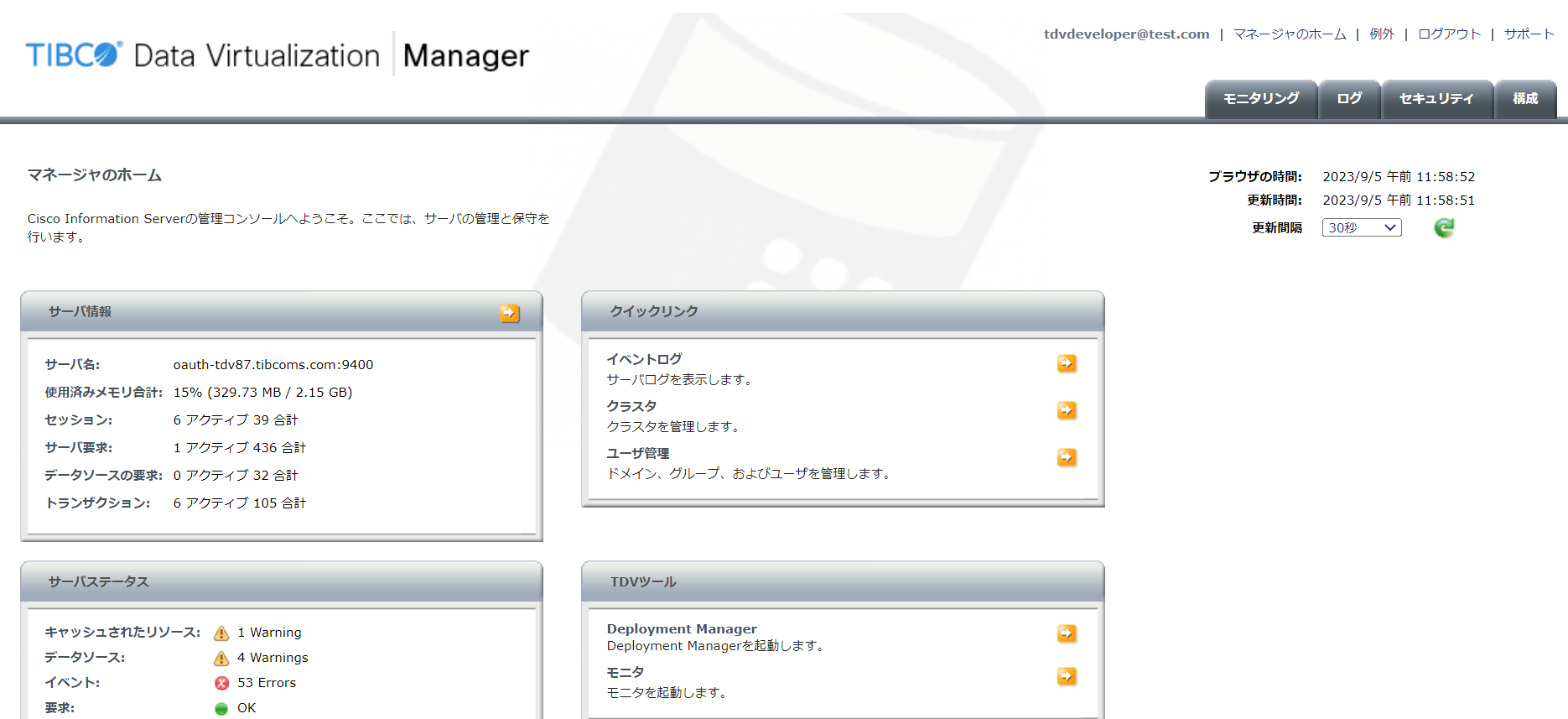Viewport: 1568px width, 719px height.
Task: Click the クラスタ quick link title
Action: click(631, 406)
